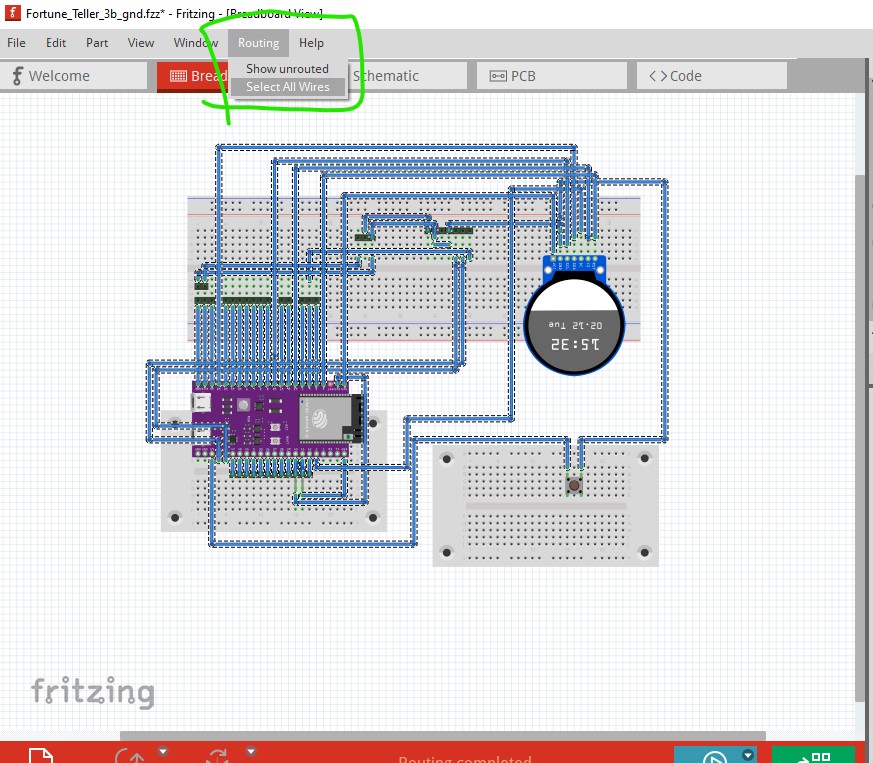Expand the Rotate options dropdown arrow
Screen dimensions: 873x763
163,751
